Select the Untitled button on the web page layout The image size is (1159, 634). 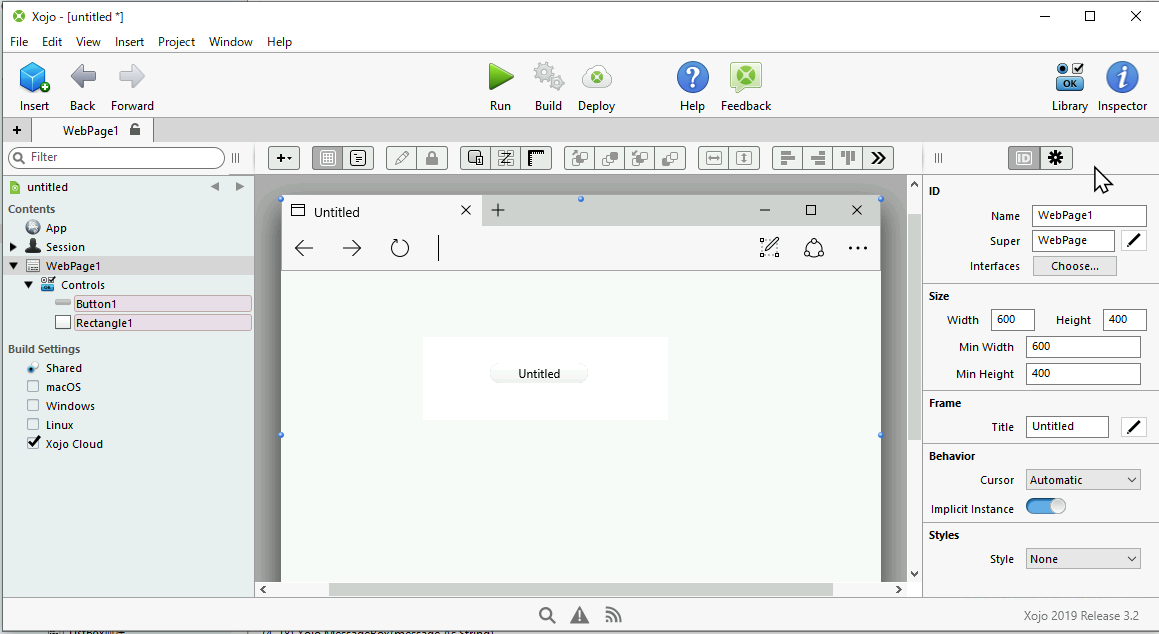[539, 374]
